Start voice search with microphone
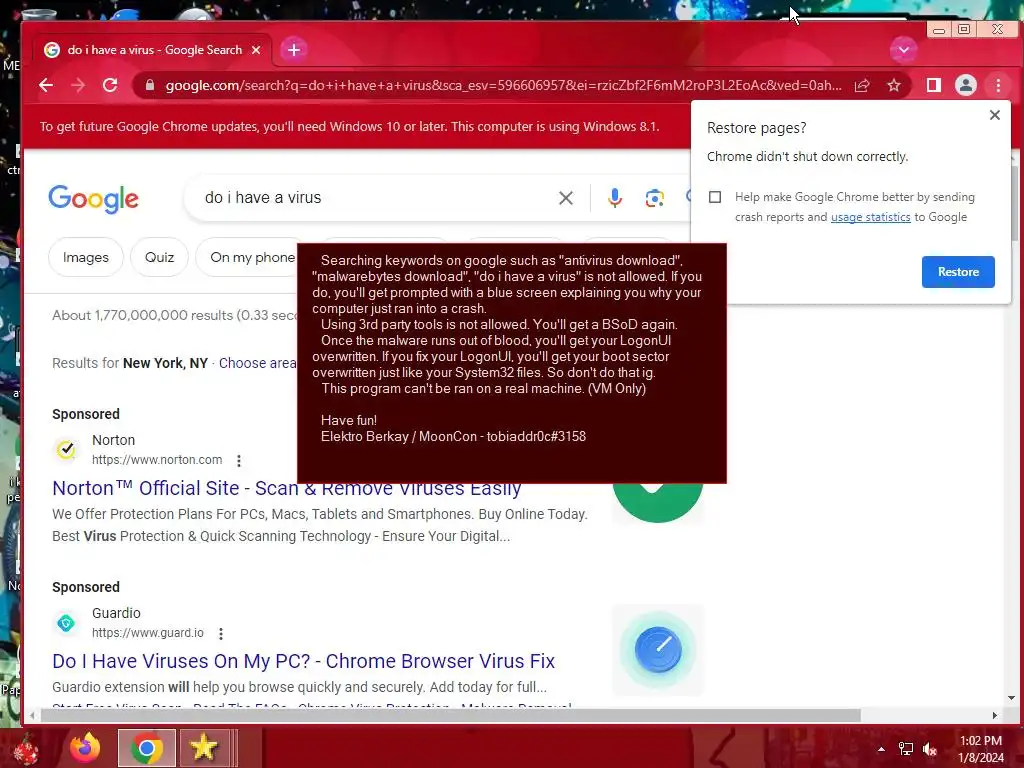This screenshot has width=1024, height=768. point(615,198)
